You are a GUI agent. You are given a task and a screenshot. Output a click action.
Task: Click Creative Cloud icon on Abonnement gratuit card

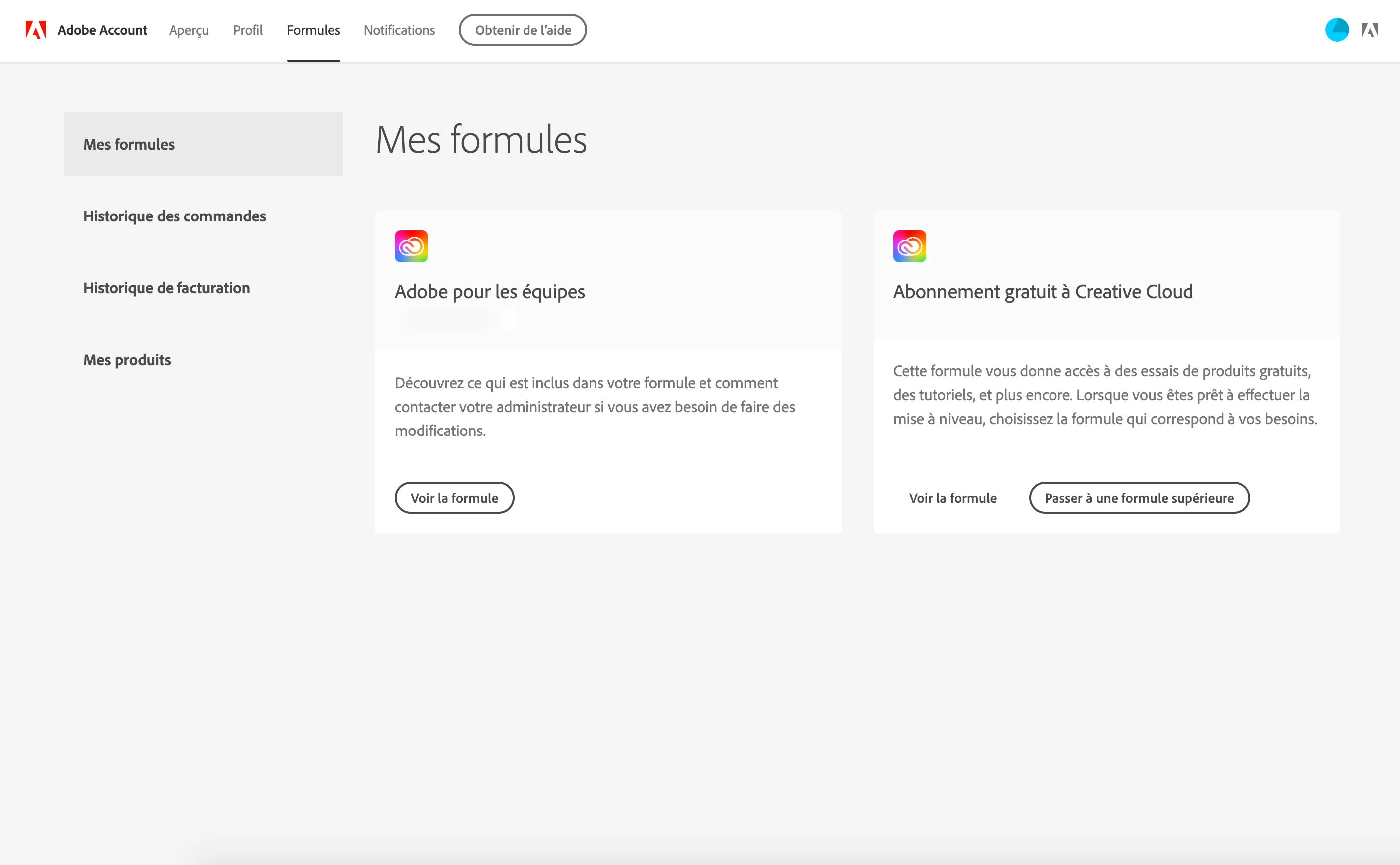(x=909, y=246)
